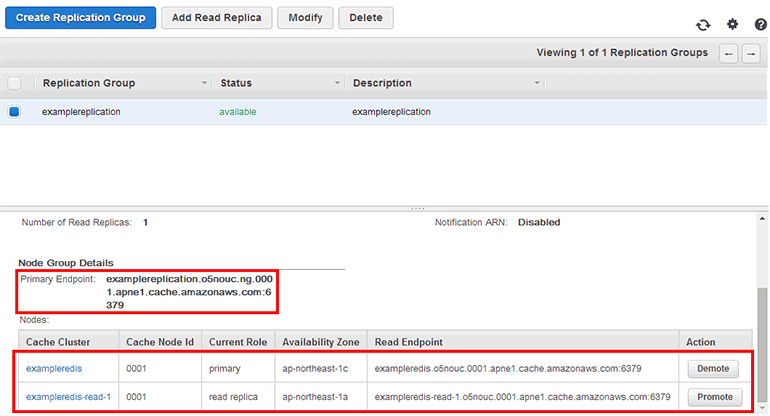Click the Modify button

point(305,18)
